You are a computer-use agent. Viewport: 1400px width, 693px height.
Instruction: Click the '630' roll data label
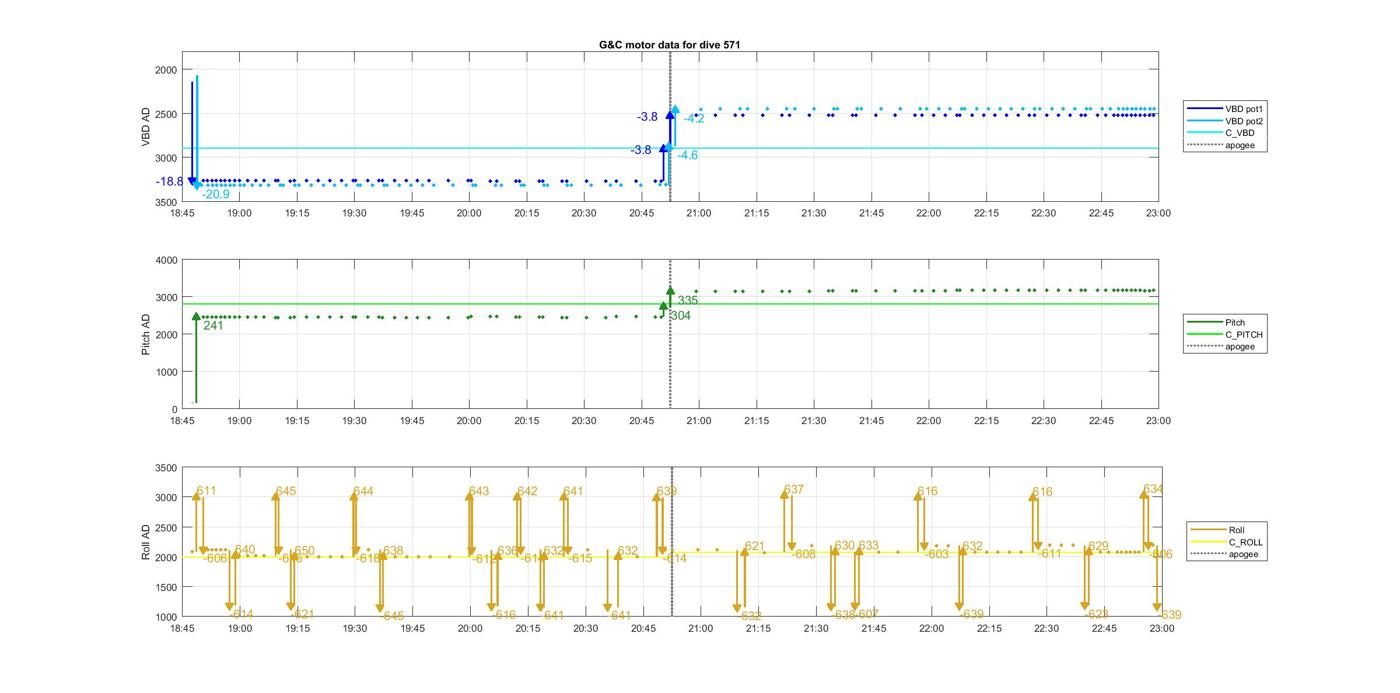845,546
